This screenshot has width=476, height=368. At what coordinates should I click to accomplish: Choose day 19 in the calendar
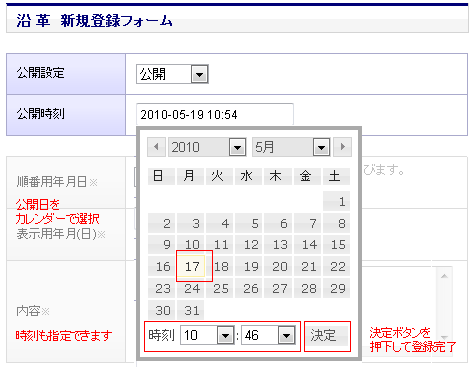click(x=249, y=266)
